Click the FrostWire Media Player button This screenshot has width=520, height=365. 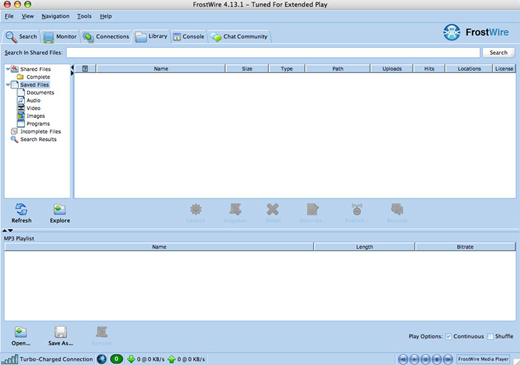483,359
